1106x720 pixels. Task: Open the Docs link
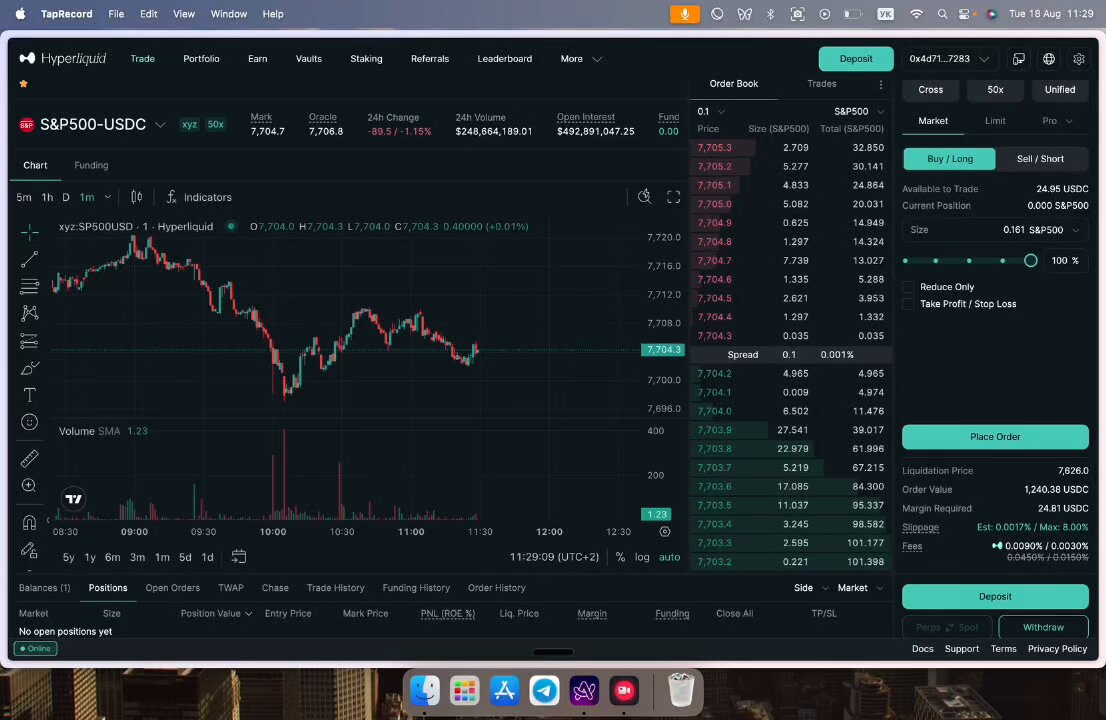pos(922,649)
